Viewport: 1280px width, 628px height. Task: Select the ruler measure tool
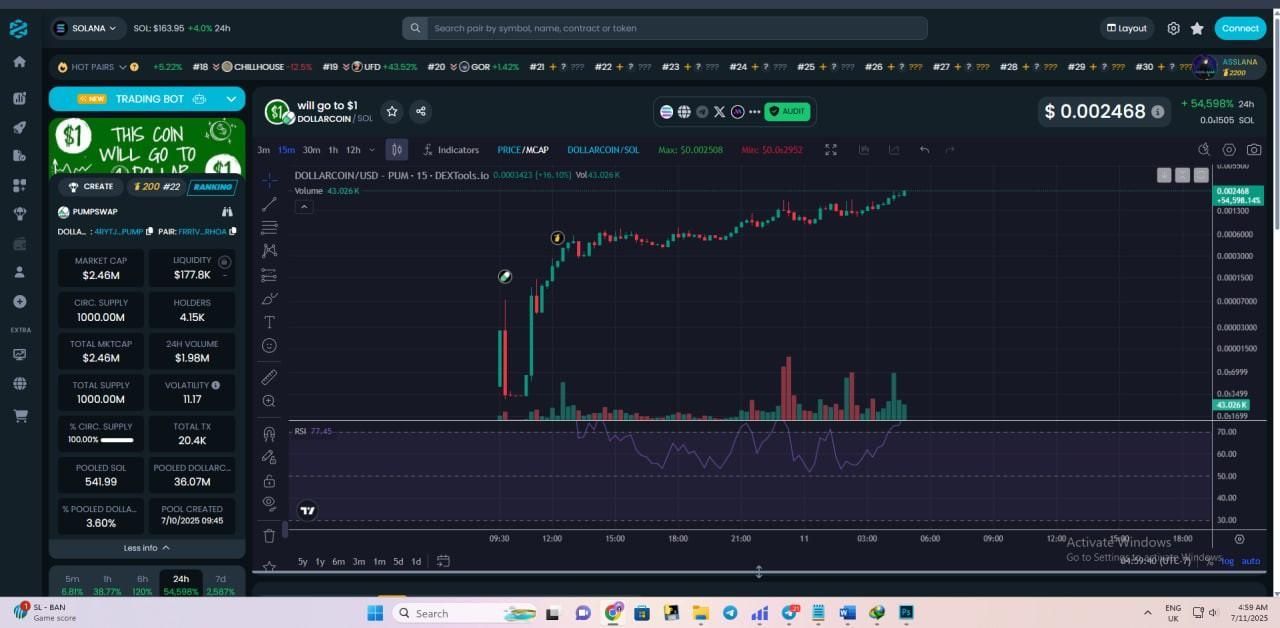coord(269,377)
